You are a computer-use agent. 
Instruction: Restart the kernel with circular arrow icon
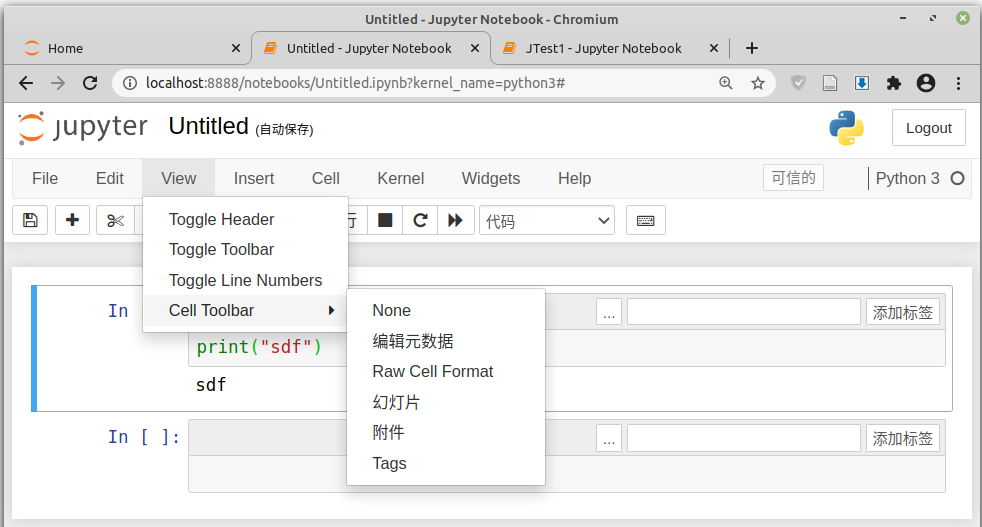coord(420,220)
